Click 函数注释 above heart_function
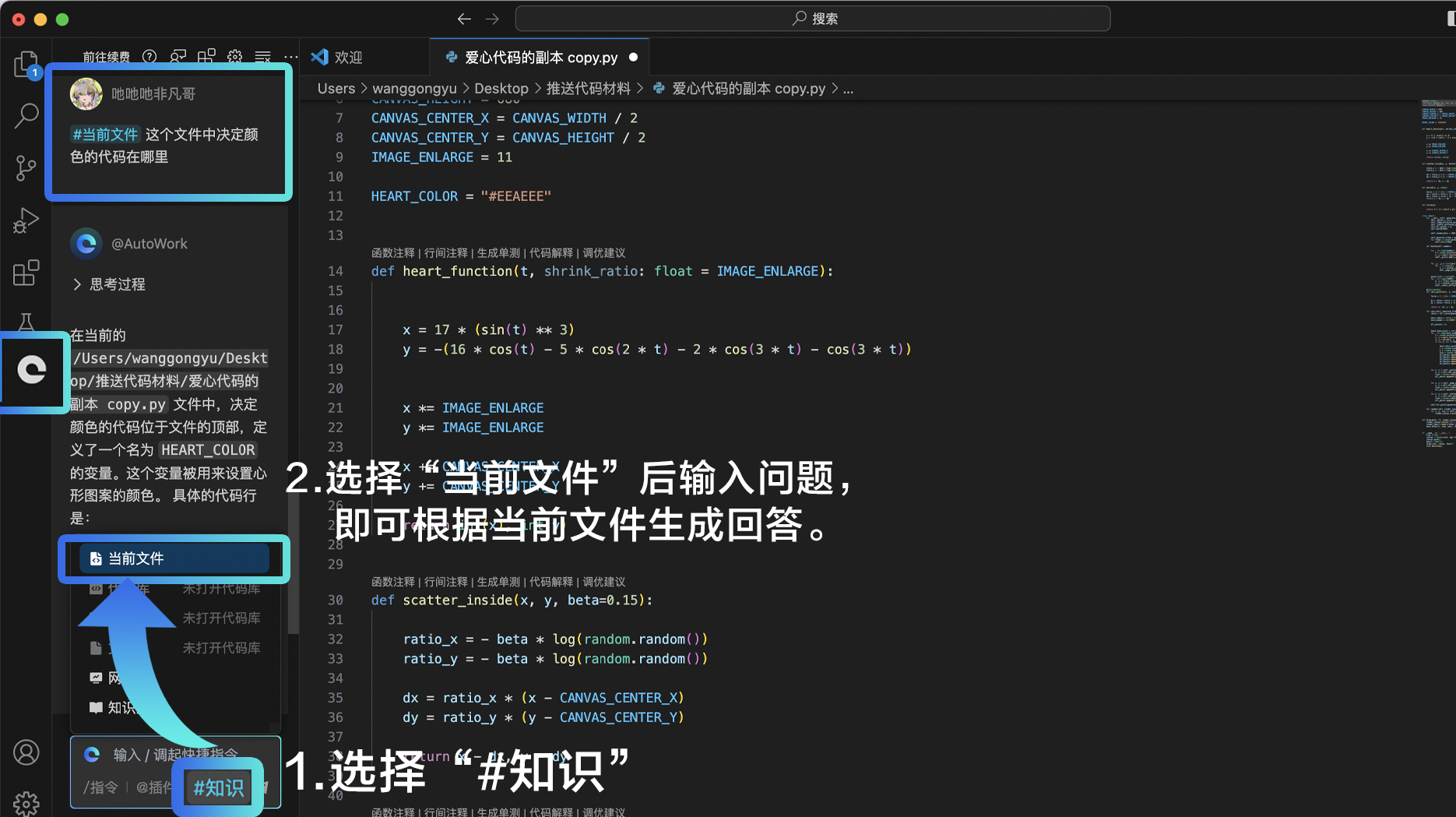Image resolution: width=1456 pixels, height=817 pixels. point(393,253)
